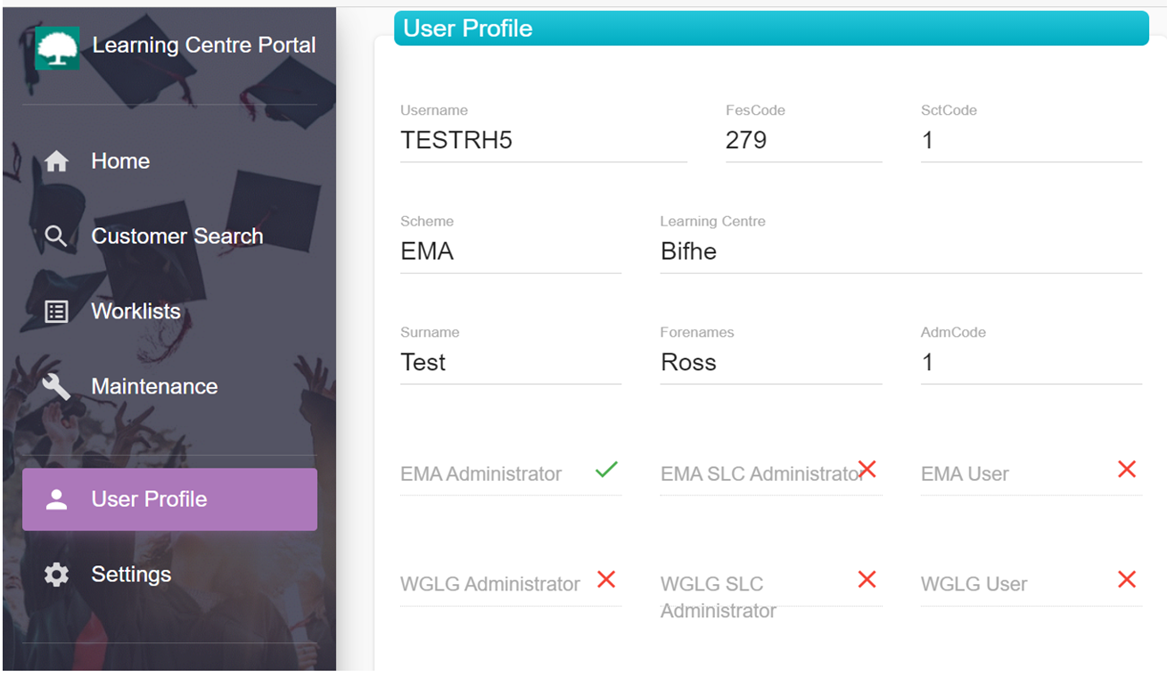Select the Username field TESTRH5
Screen dimensions: 1175x677
click(543, 140)
